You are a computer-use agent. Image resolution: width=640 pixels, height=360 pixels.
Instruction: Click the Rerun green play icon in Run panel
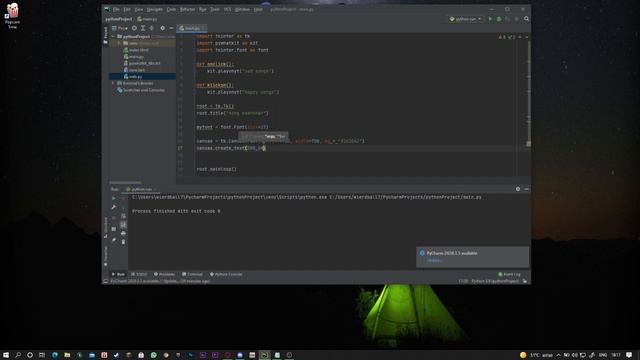pos(113,198)
